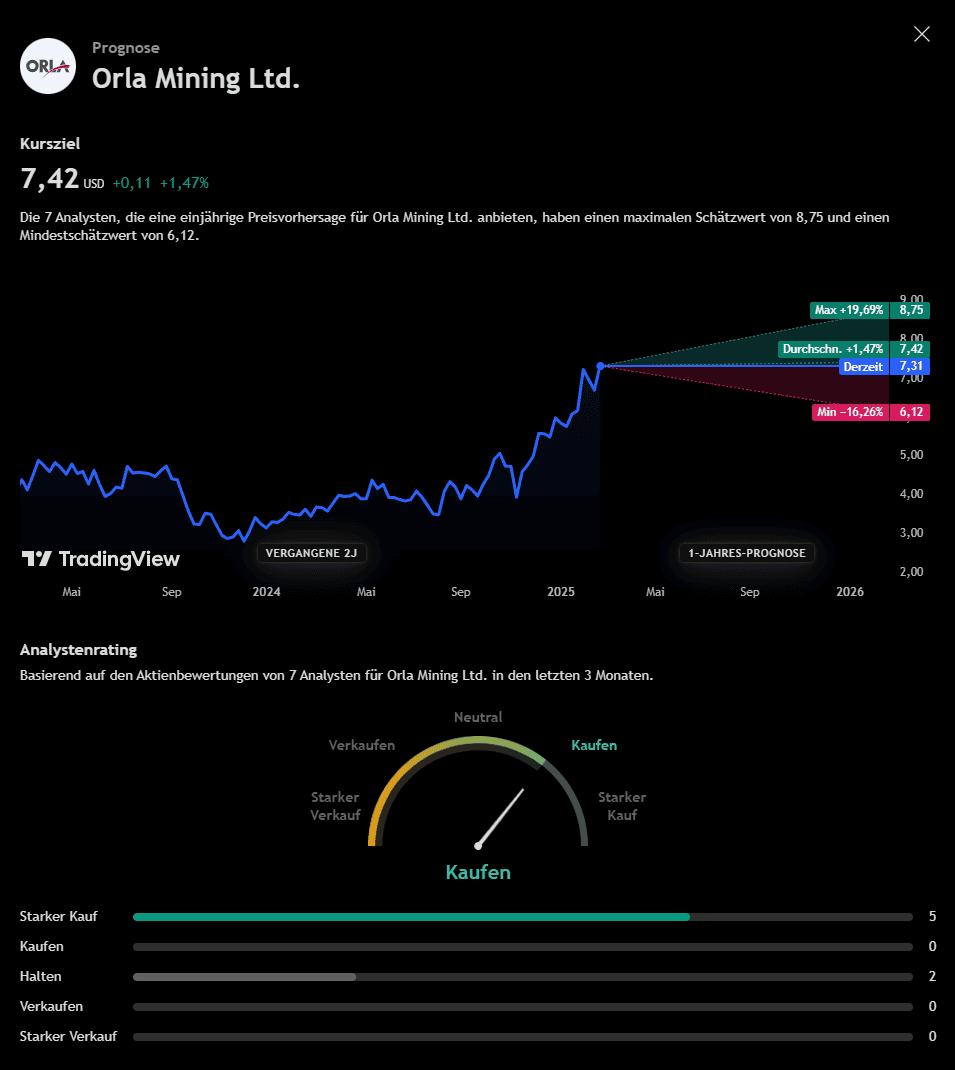Click the 1-JAHRES-PROGNOSE chart badge
The image size is (955, 1070).
(747, 553)
